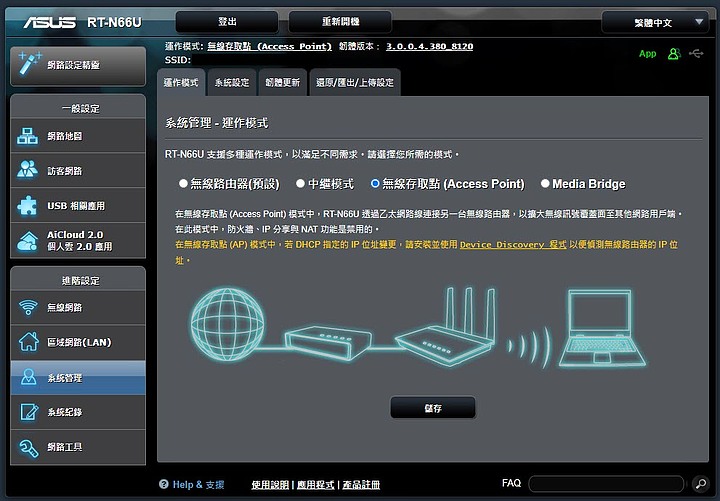Click the 區域網路(LAN) house icon
720x501 pixels.
coord(28,342)
